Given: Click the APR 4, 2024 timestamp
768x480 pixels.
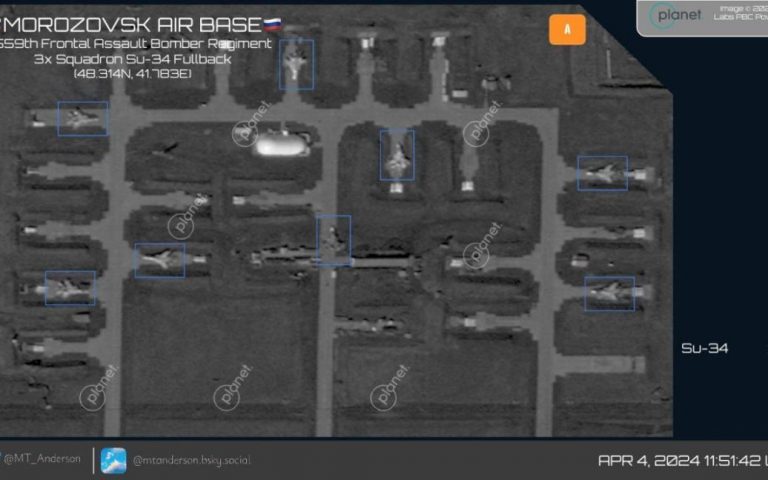Looking at the screenshot, I should click(683, 460).
